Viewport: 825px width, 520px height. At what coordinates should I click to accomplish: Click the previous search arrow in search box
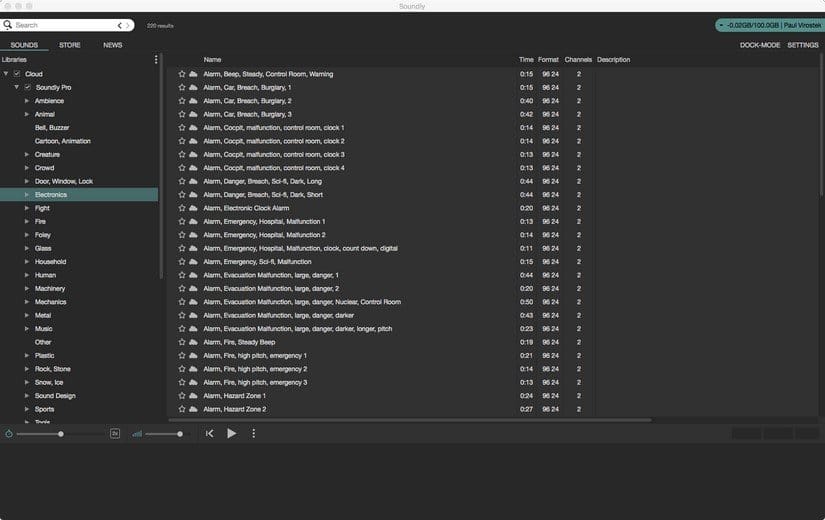120,25
